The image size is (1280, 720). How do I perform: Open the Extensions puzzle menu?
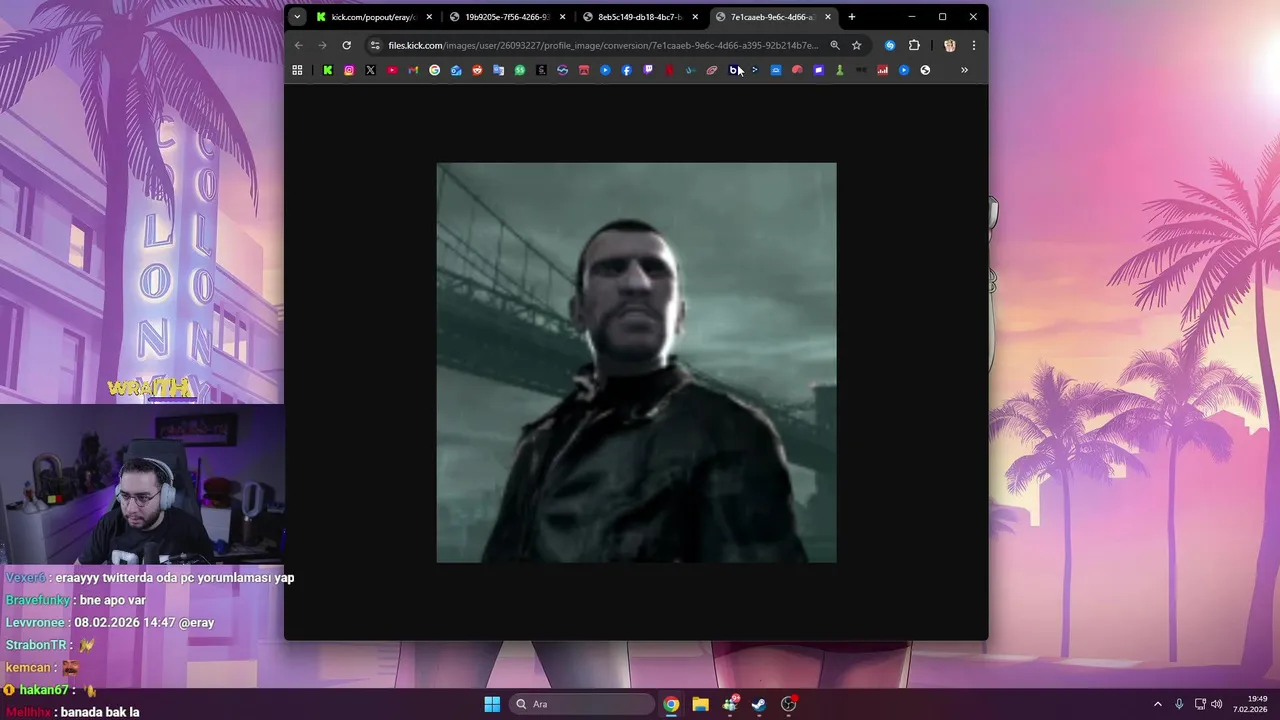[914, 45]
